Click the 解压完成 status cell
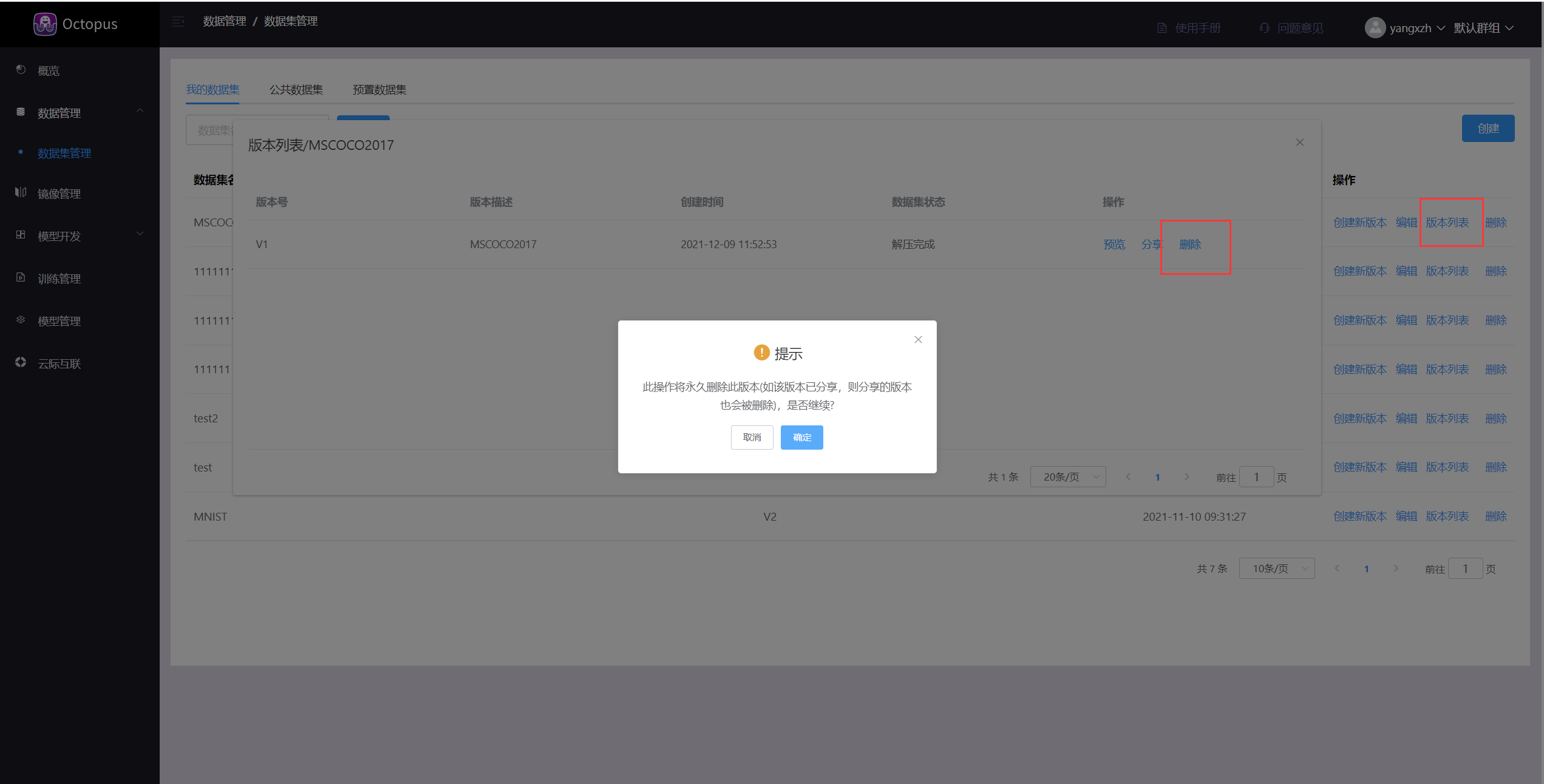Image resolution: width=1544 pixels, height=784 pixels. click(x=913, y=245)
